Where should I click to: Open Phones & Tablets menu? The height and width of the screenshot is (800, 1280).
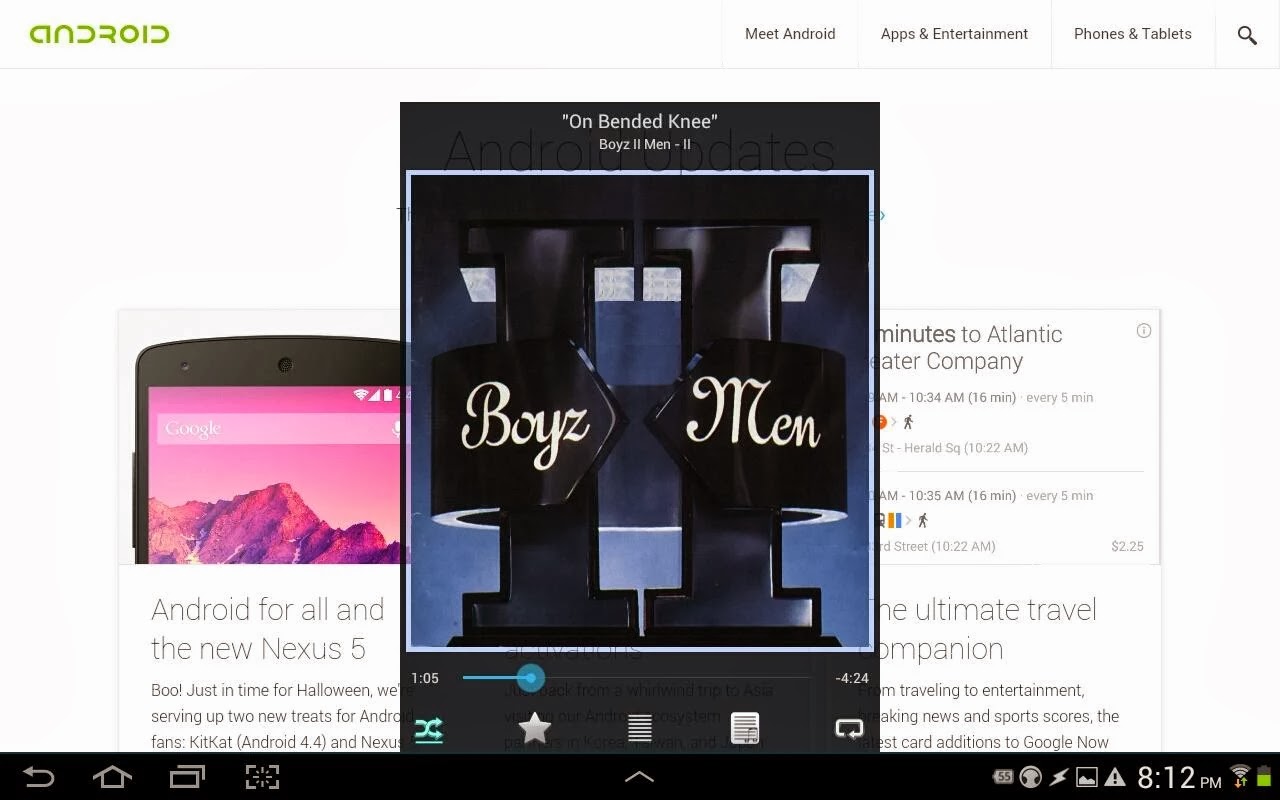[1133, 34]
